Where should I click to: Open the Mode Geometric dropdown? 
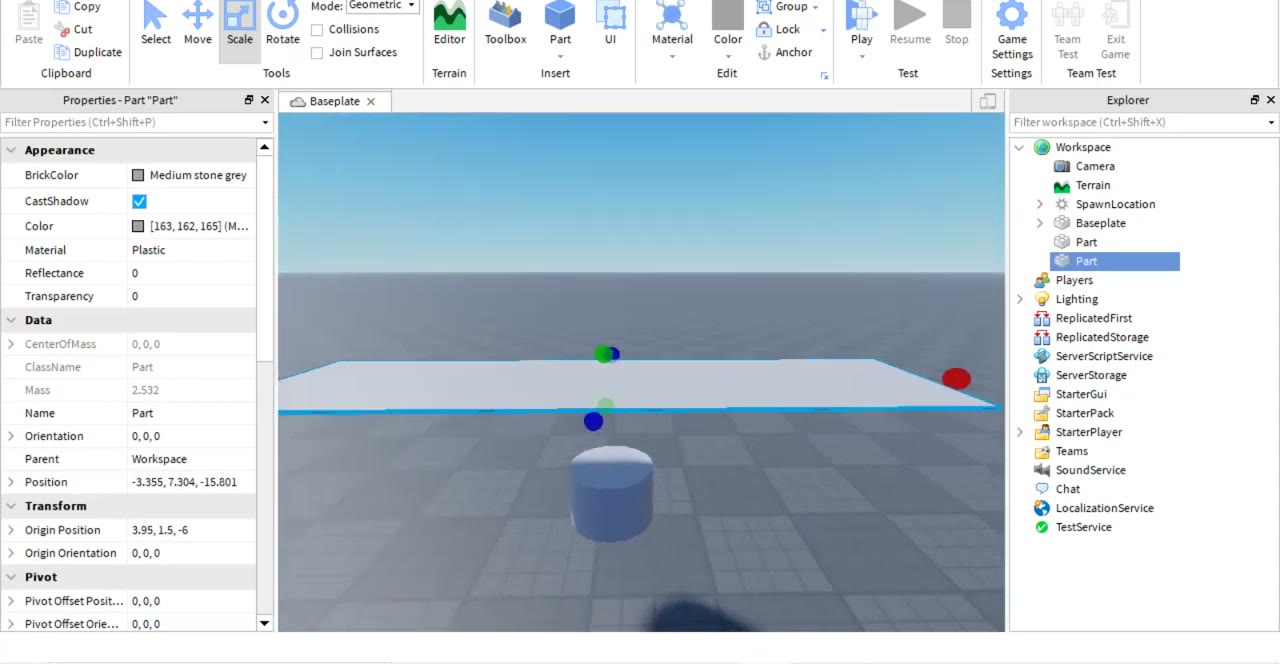383,6
